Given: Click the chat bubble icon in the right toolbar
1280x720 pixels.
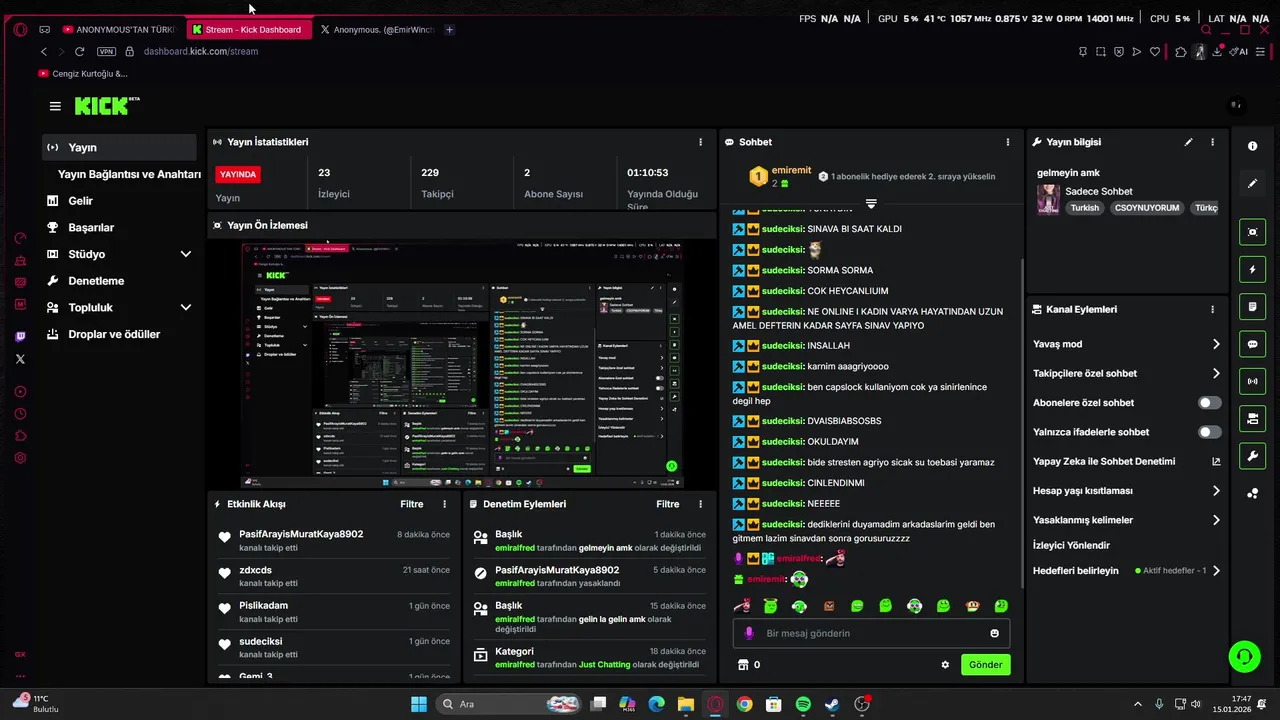Looking at the screenshot, I should pyautogui.click(x=1252, y=344).
